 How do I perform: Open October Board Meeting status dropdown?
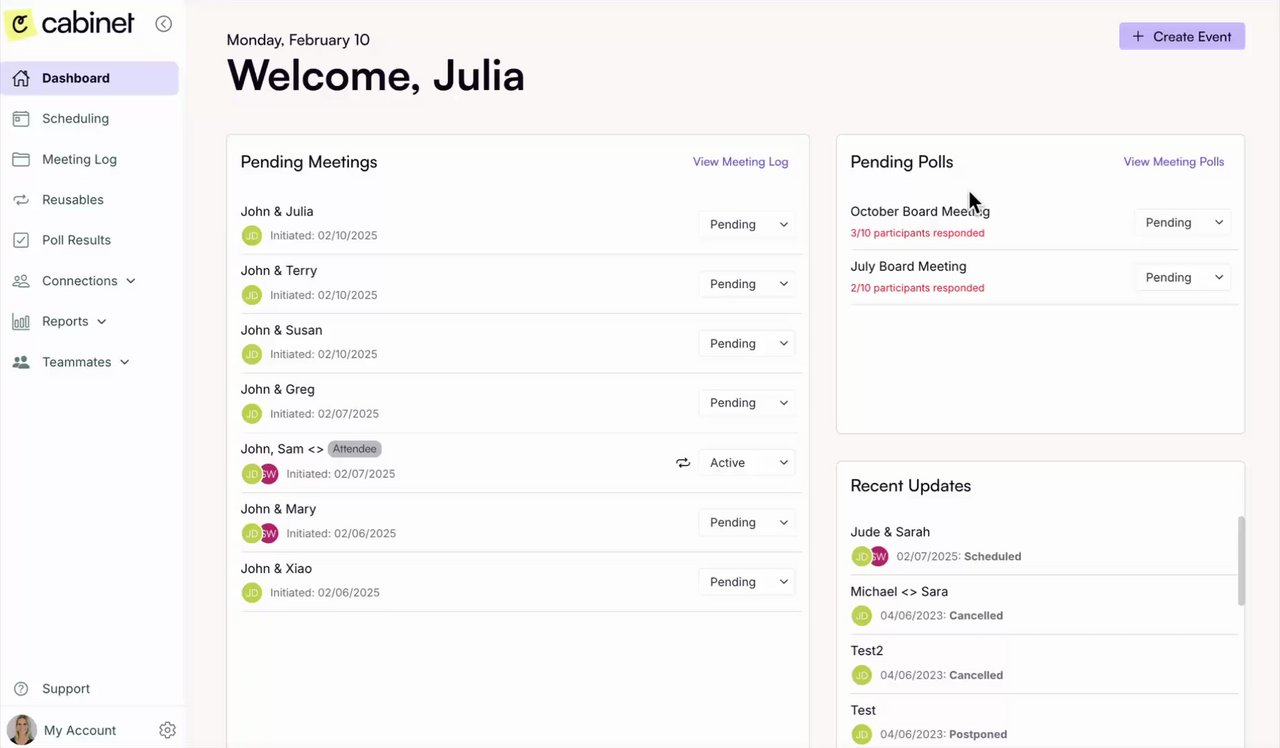tap(1183, 223)
